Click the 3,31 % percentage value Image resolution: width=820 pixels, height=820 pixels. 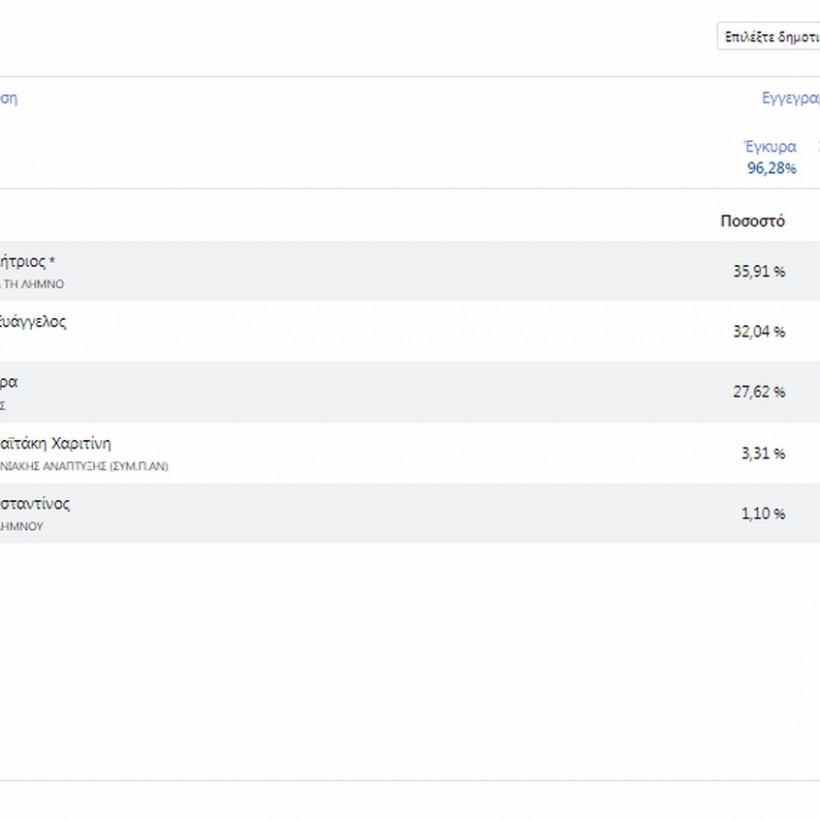point(762,454)
